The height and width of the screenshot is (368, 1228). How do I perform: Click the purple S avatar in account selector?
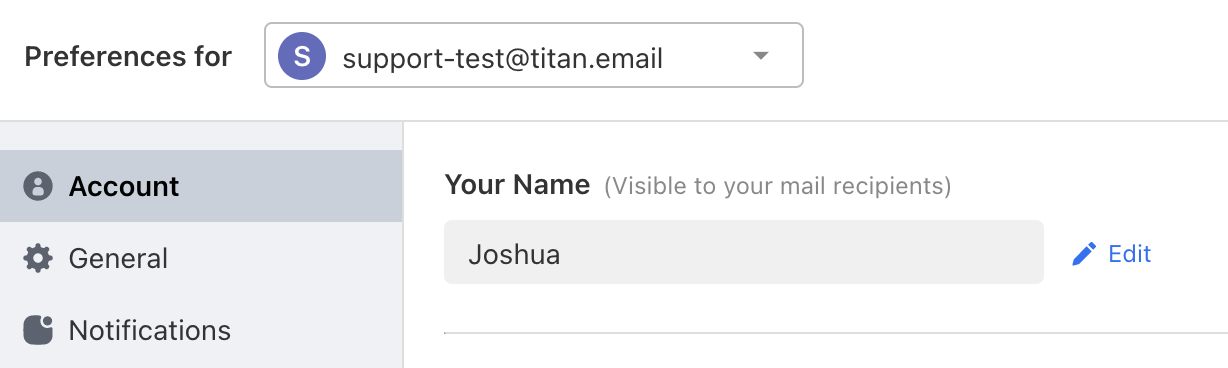[302, 56]
